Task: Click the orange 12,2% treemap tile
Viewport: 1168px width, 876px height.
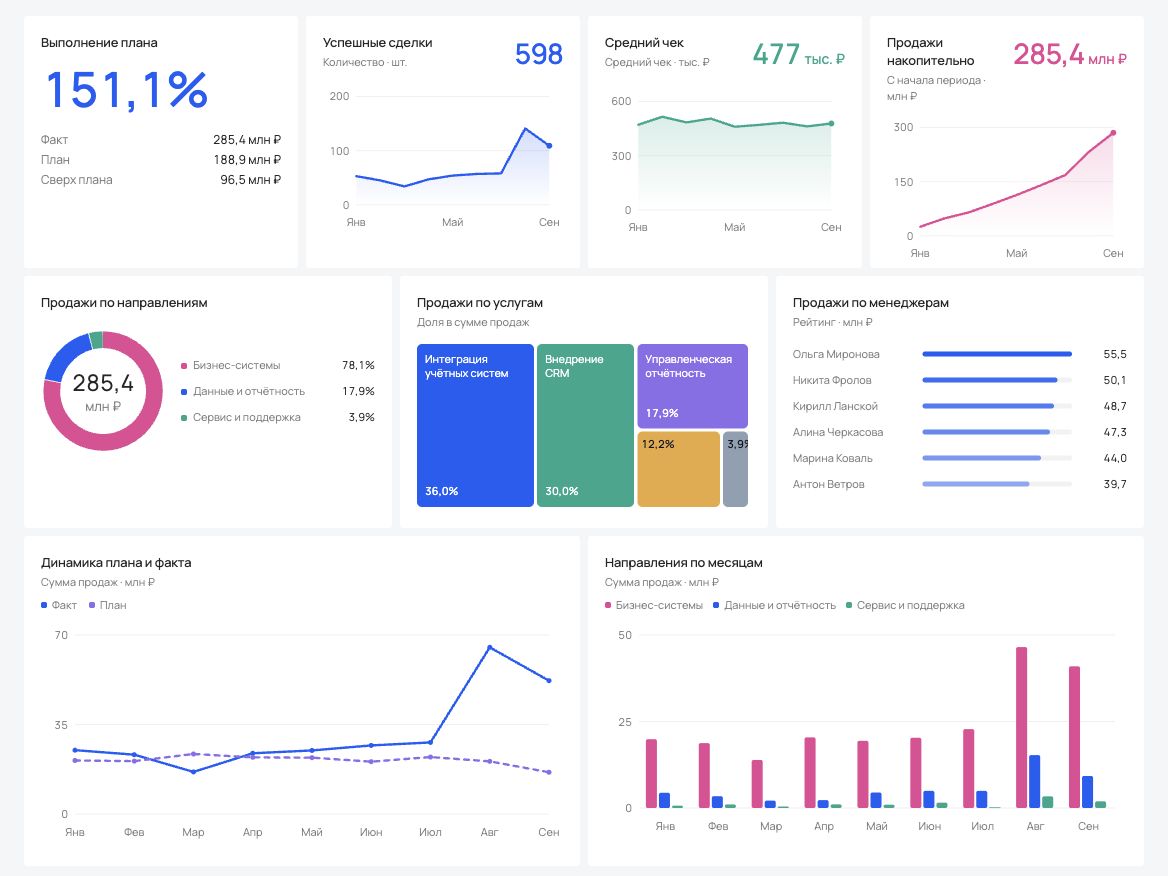Action: 679,469
